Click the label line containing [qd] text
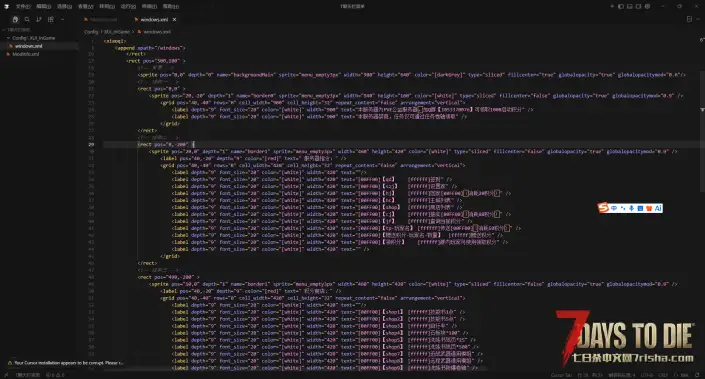Image resolution: width=705 pixels, height=379 pixels. point(312,179)
